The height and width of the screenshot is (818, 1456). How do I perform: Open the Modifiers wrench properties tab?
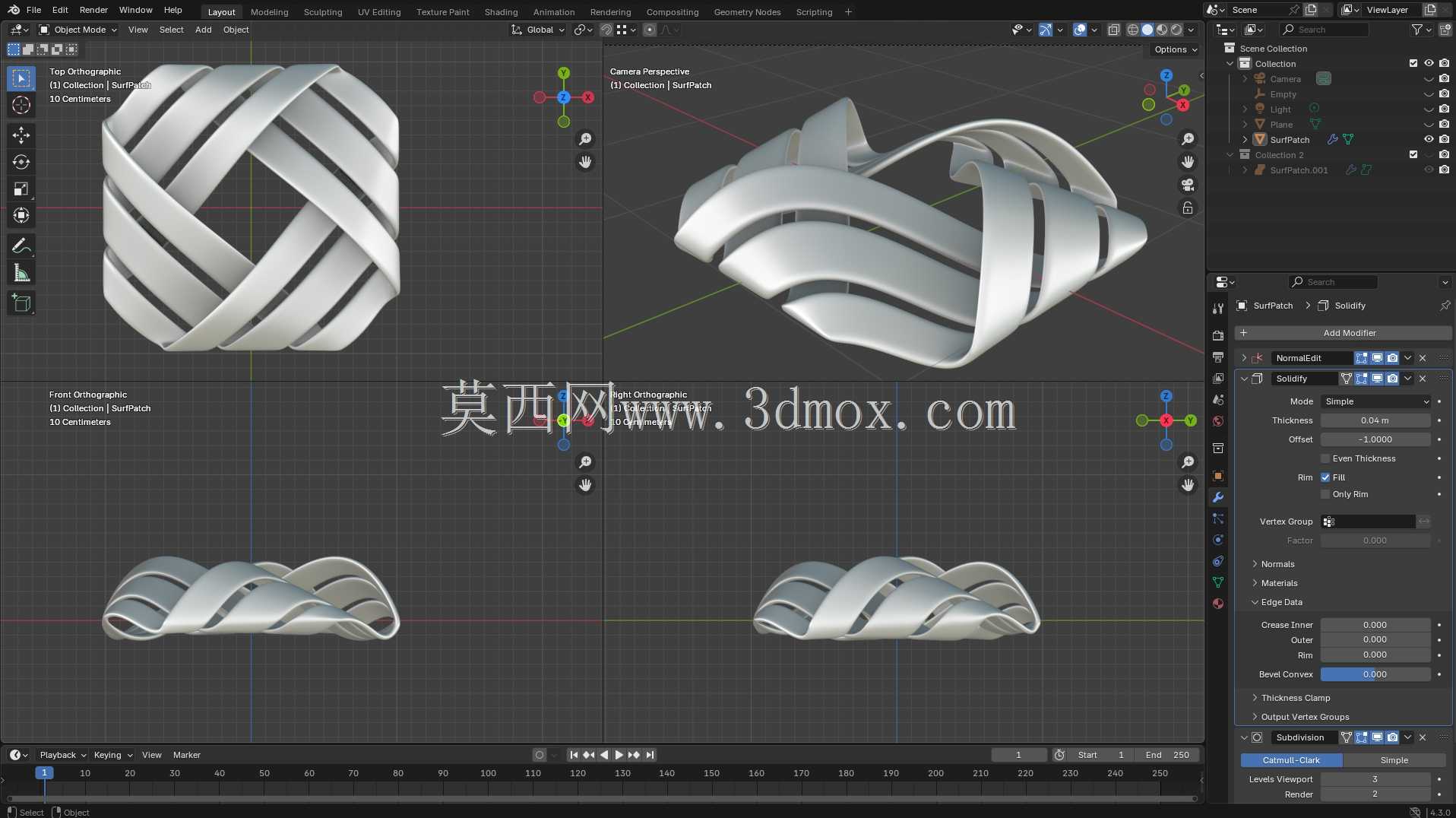click(x=1218, y=497)
